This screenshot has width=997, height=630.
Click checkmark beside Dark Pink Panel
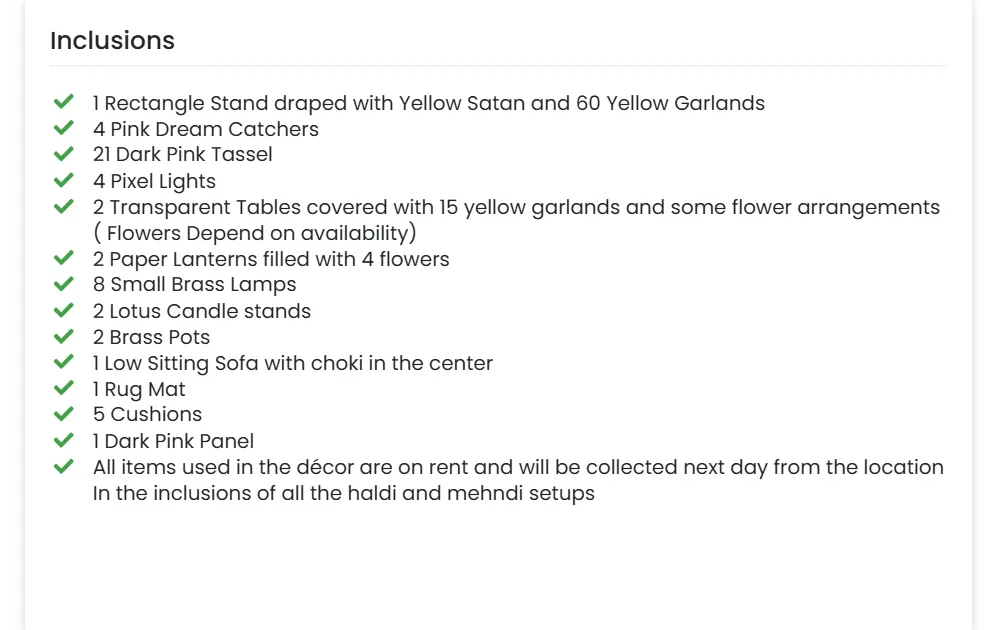point(64,440)
